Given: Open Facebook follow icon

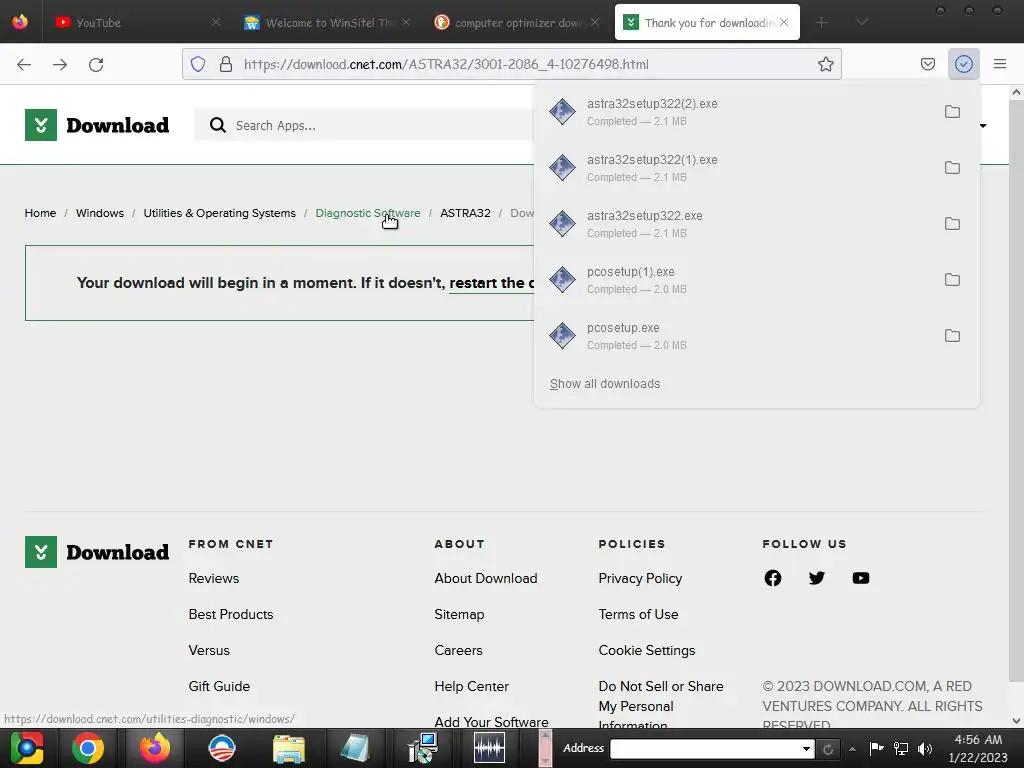Looking at the screenshot, I should (x=773, y=578).
